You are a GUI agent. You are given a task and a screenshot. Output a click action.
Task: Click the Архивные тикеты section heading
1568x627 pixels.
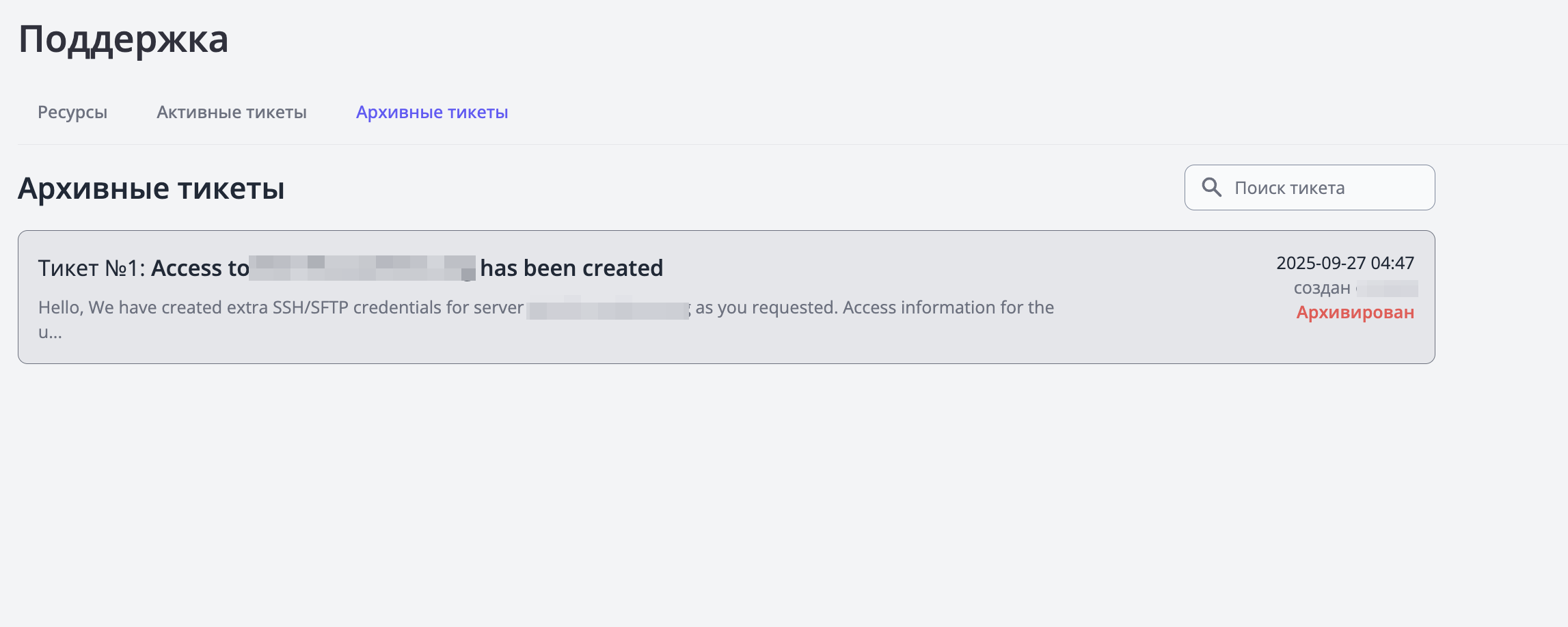click(x=151, y=189)
